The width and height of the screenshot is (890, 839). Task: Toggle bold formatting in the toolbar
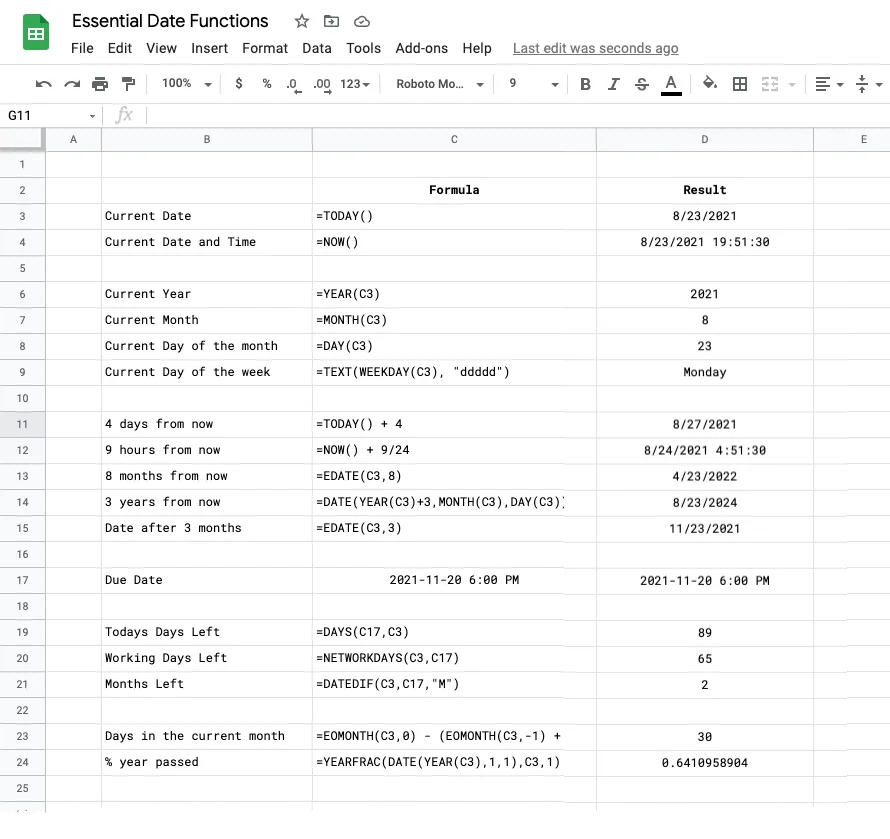[585, 84]
